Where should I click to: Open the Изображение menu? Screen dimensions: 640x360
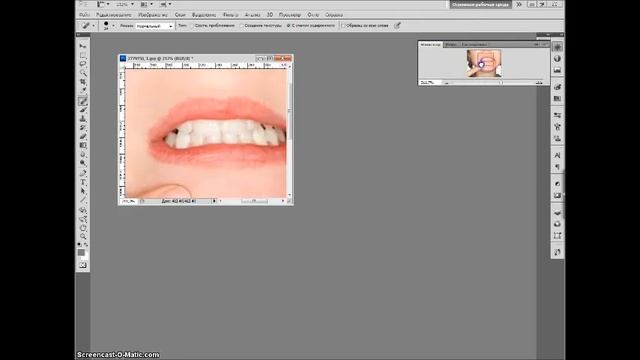pyautogui.click(x=153, y=15)
